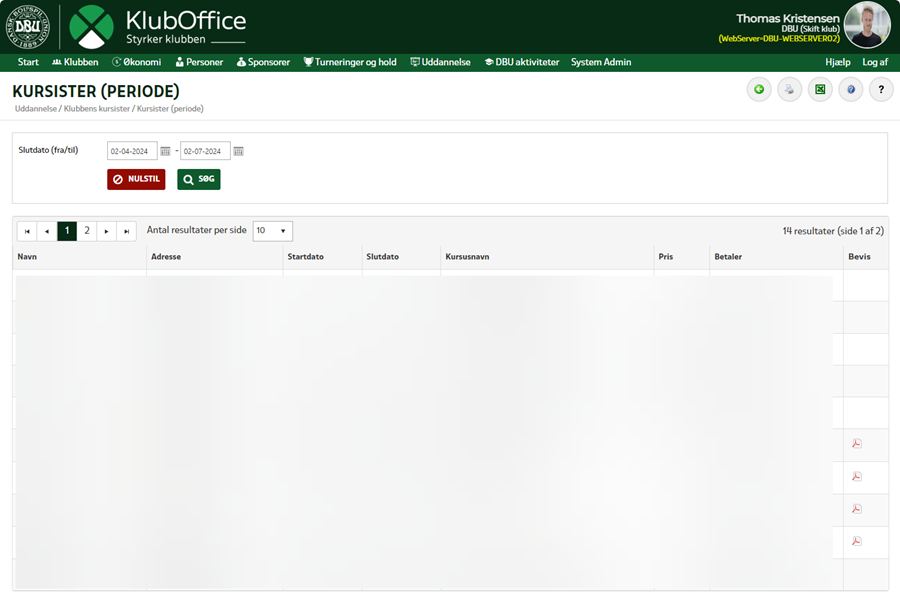Sort table by Pris column header
This screenshot has width=900, height=598.
pyautogui.click(x=666, y=257)
